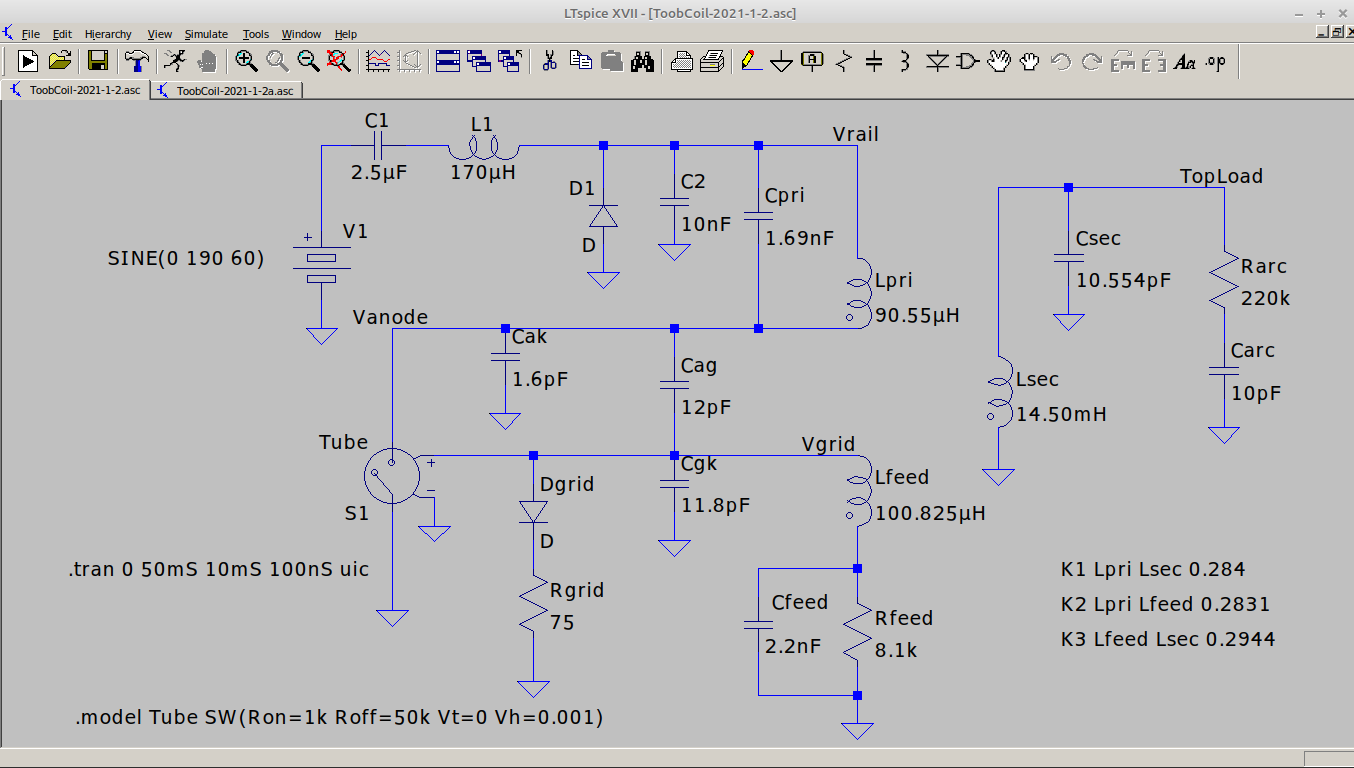This screenshot has height=768, width=1354.
Task: Click the Print icon
Action: (x=712, y=61)
